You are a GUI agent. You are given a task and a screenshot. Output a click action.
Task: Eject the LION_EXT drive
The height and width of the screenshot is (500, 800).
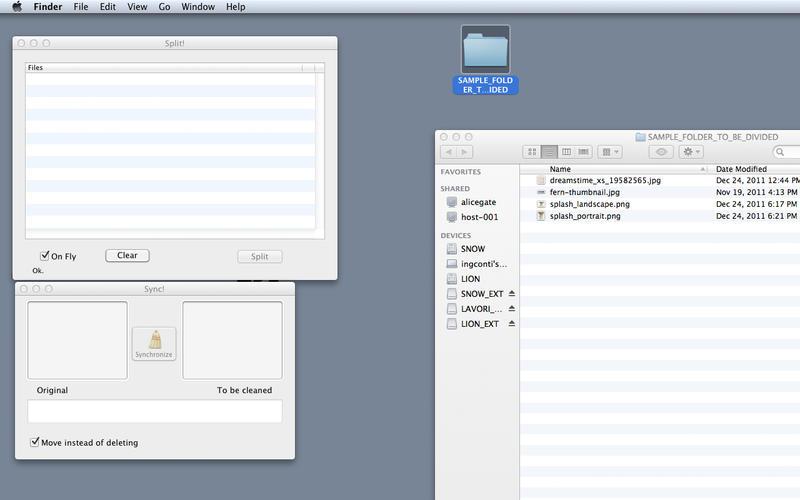point(512,324)
